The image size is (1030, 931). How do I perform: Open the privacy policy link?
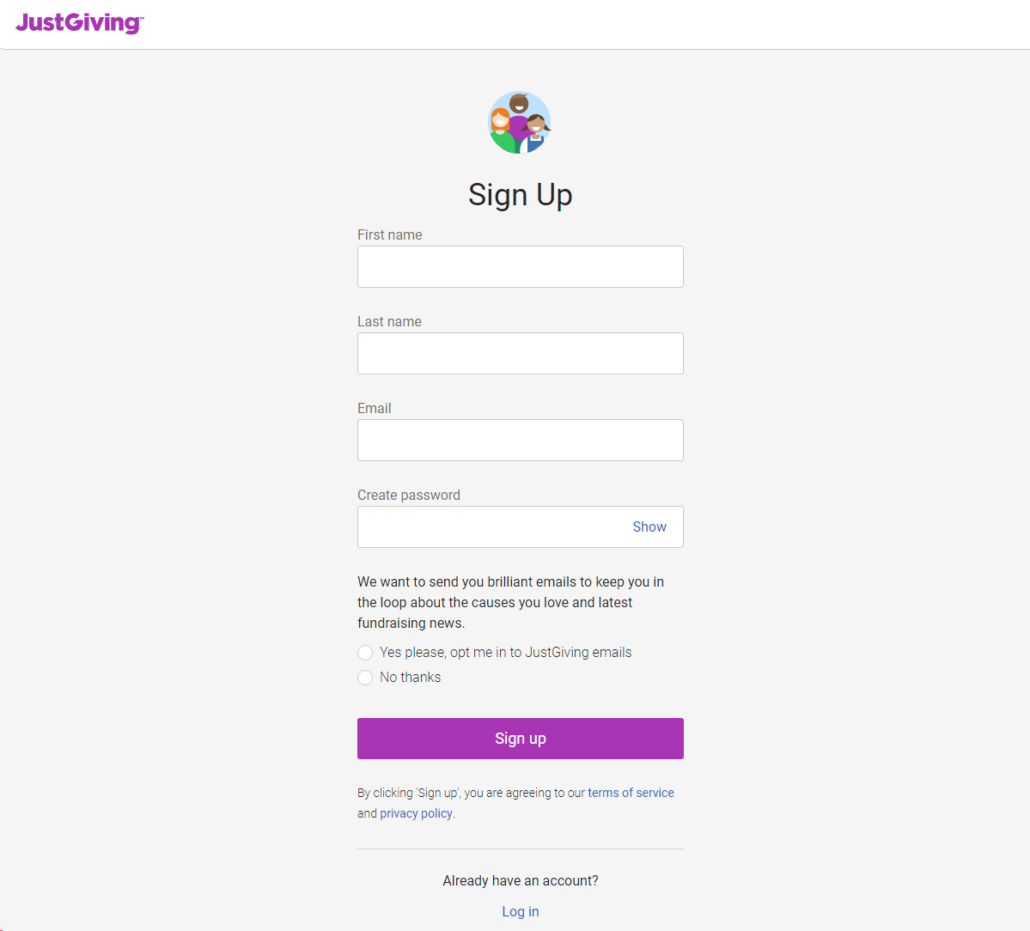[x=416, y=813]
